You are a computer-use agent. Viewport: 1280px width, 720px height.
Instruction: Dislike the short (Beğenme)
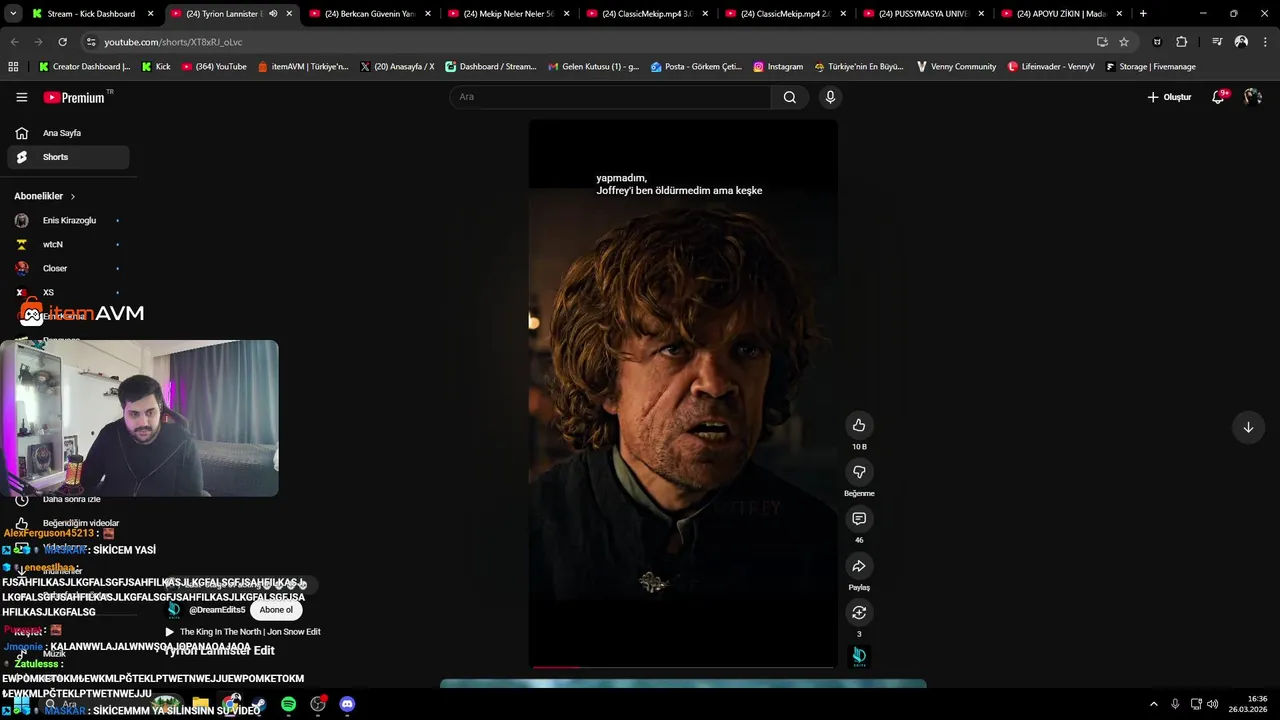[858, 472]
